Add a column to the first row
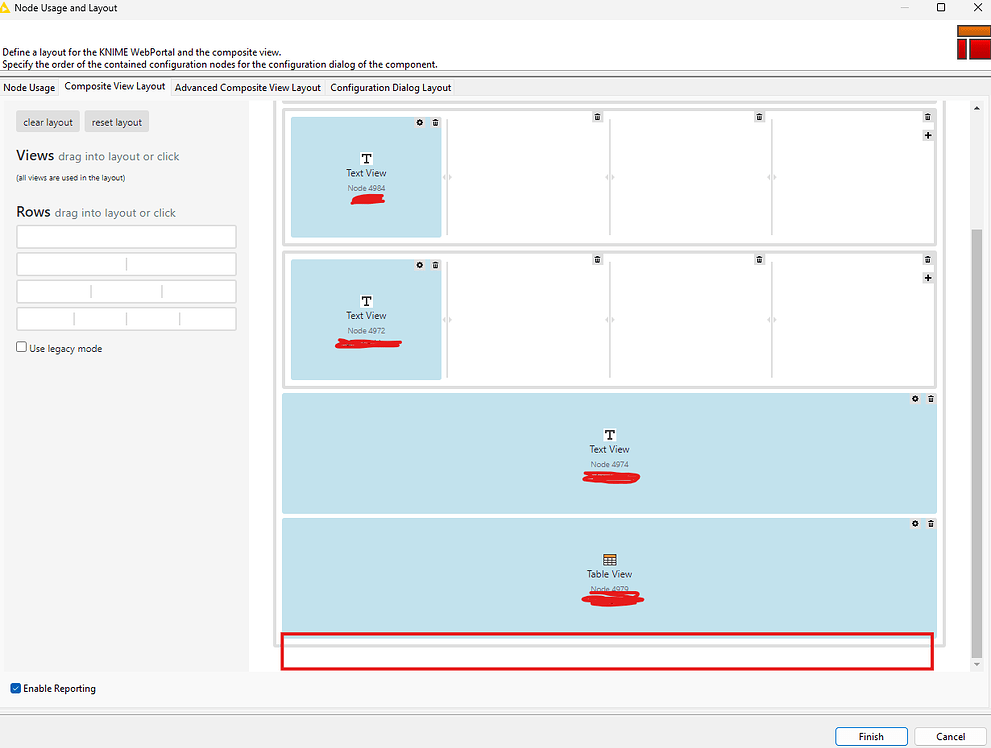 (x=927, y=134)
